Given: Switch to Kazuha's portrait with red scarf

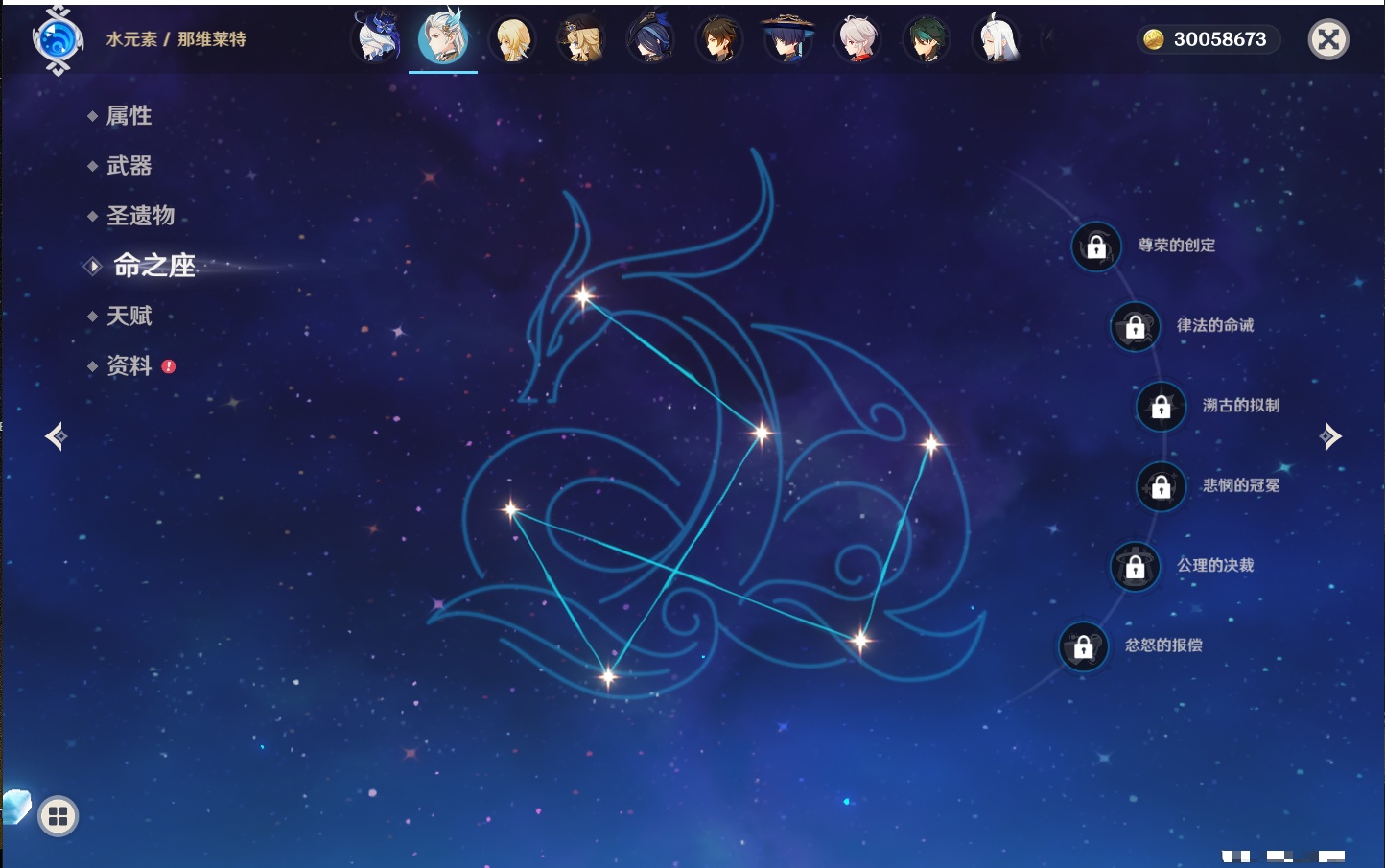Looking at the screenshot, I should tap(857, 40).
